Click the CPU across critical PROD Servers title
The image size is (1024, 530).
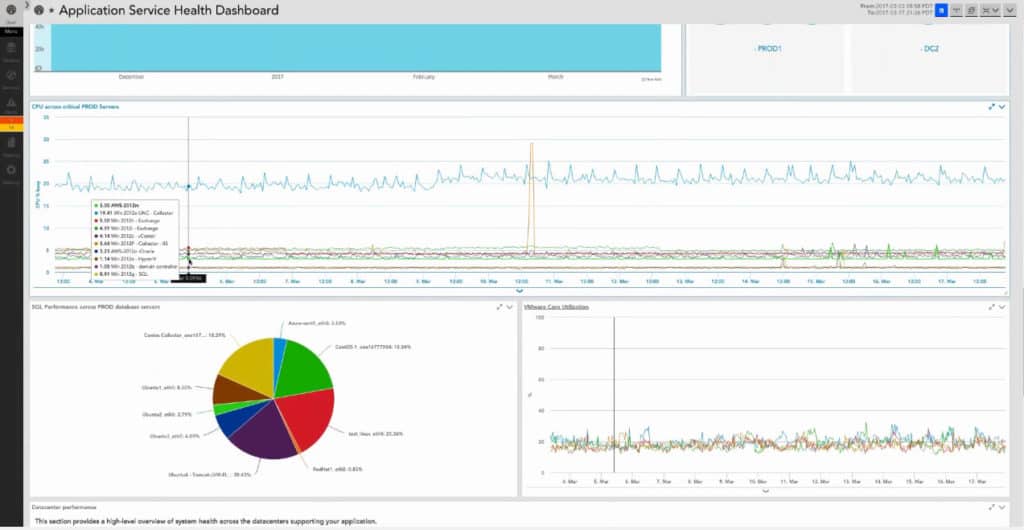tap(76, 106)
